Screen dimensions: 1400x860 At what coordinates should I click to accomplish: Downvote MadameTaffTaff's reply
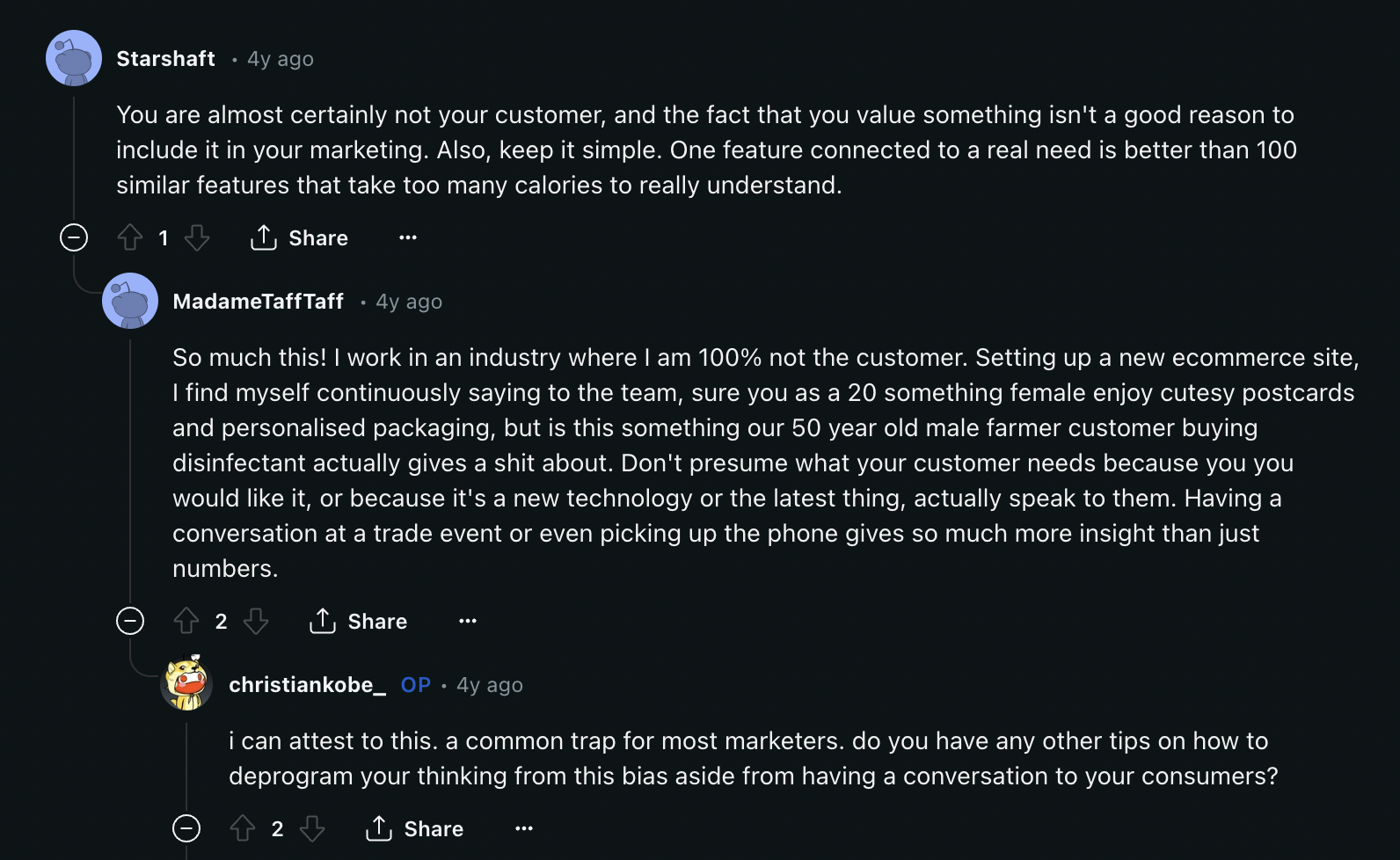[x=256, y=621]
